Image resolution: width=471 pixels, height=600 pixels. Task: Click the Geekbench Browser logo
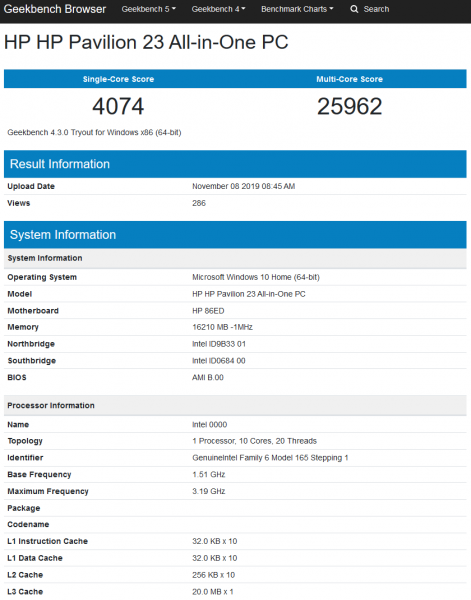pyautogui.click(x=55, y=9)
